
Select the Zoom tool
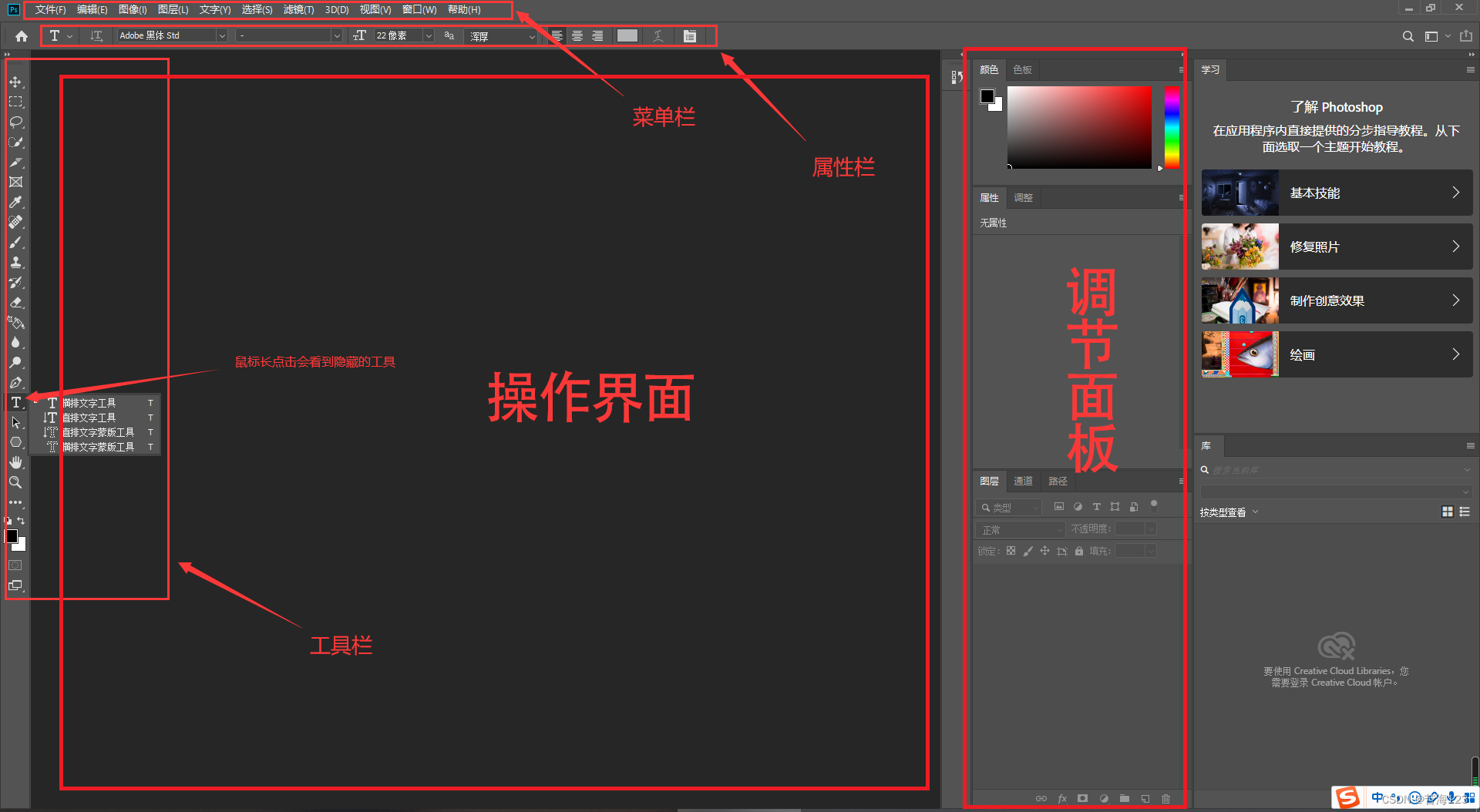tap(15, 482)
